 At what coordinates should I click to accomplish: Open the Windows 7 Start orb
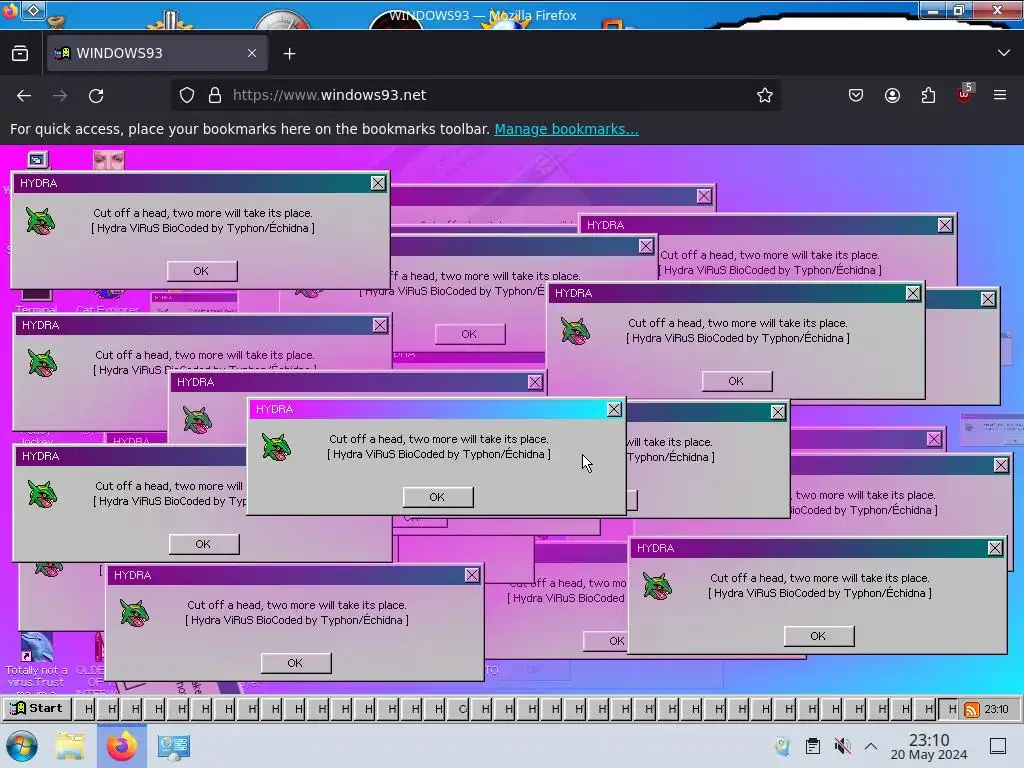click(x=22, y=746)
